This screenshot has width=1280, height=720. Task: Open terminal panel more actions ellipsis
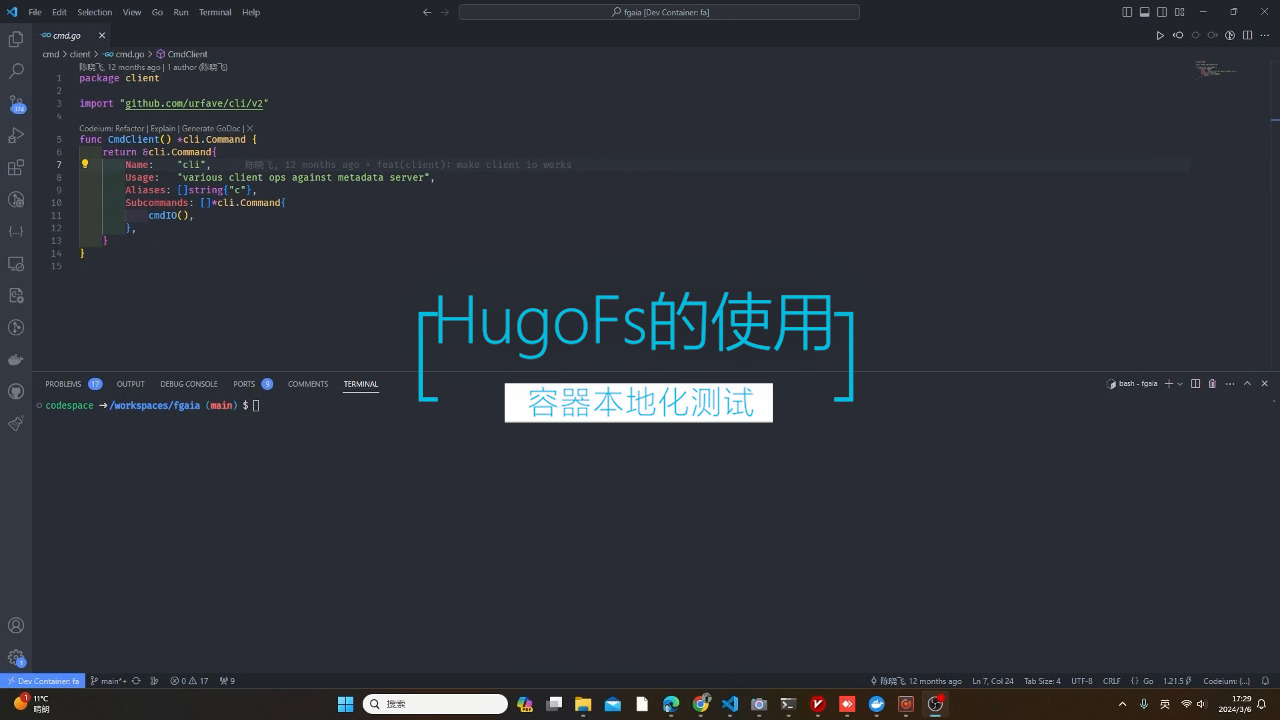click(x=1229, y=383)
